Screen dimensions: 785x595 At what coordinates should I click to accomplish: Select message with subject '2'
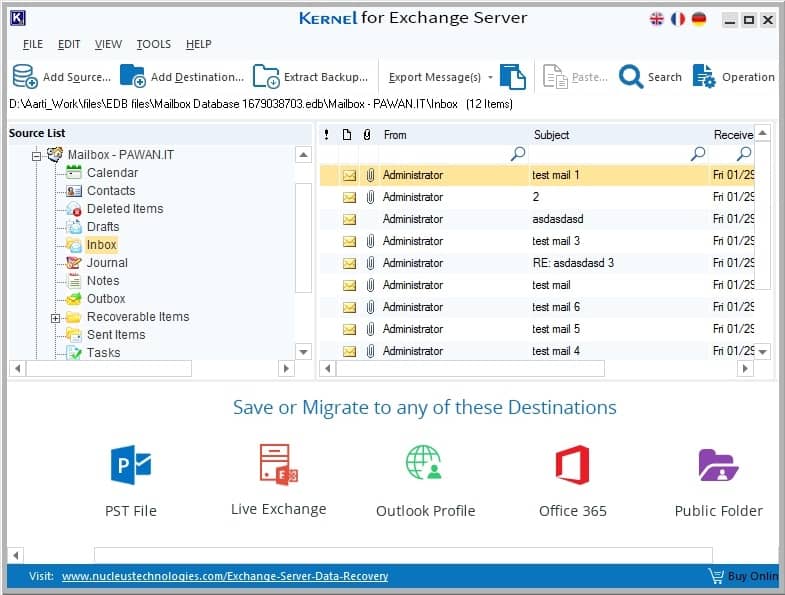point(537,197)
